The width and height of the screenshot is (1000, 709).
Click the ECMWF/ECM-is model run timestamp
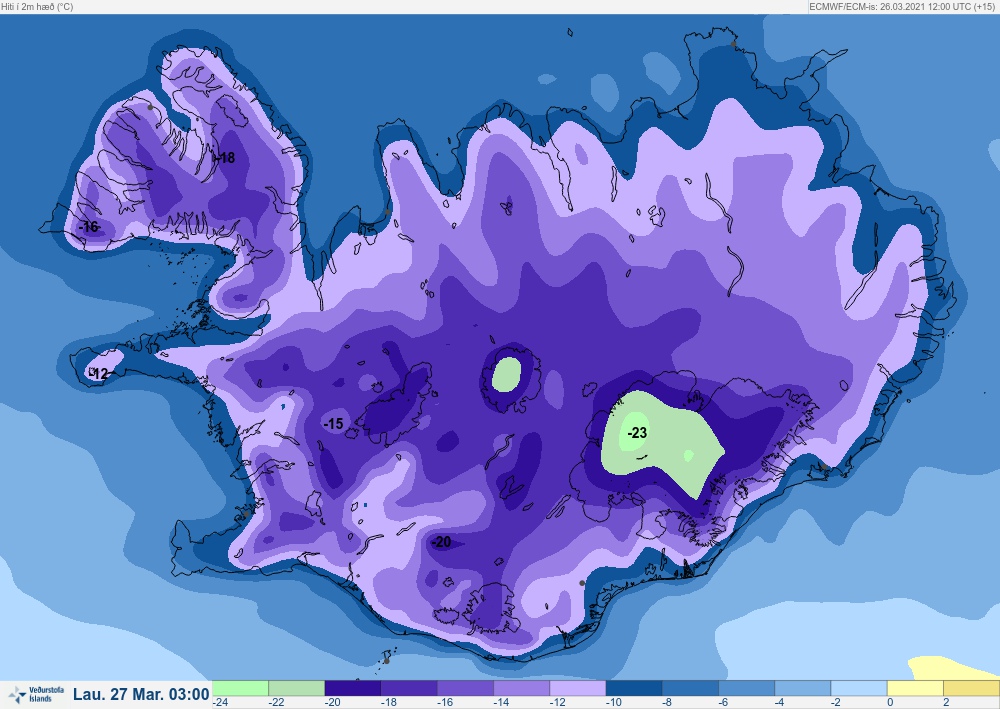point(902,6)
